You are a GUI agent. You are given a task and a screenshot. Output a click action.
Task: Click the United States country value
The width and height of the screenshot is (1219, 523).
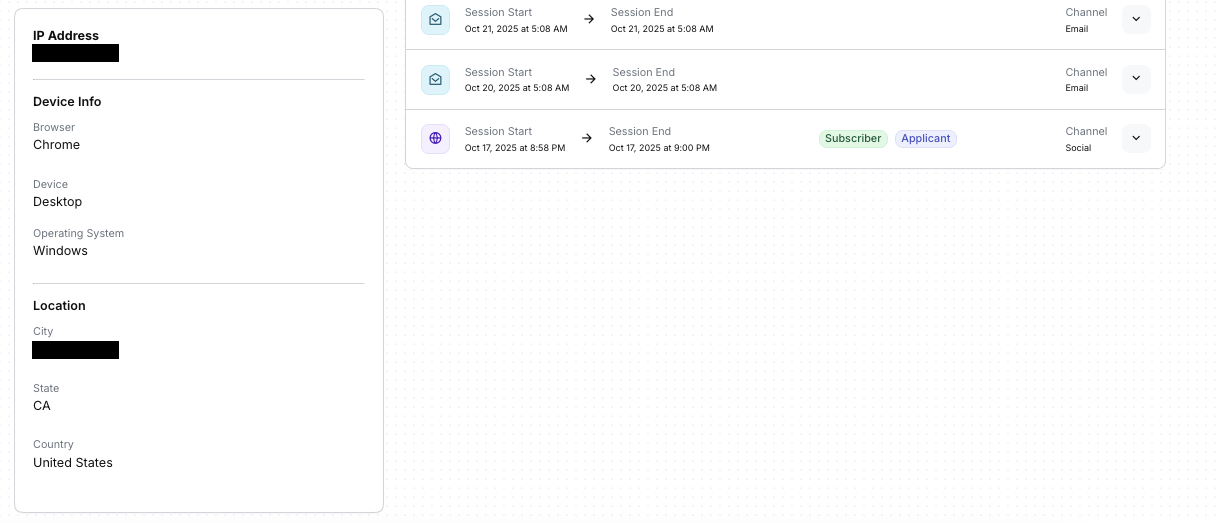pyautogui.click(x=73, y=463)
